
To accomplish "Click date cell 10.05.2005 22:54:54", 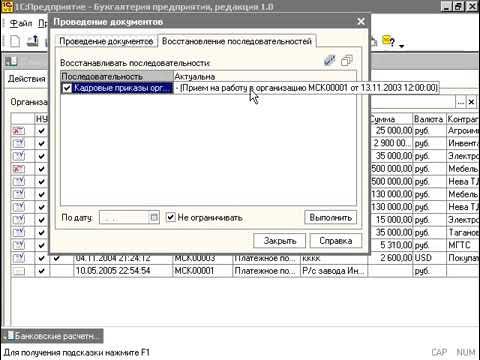I will (x=123, y=271).
